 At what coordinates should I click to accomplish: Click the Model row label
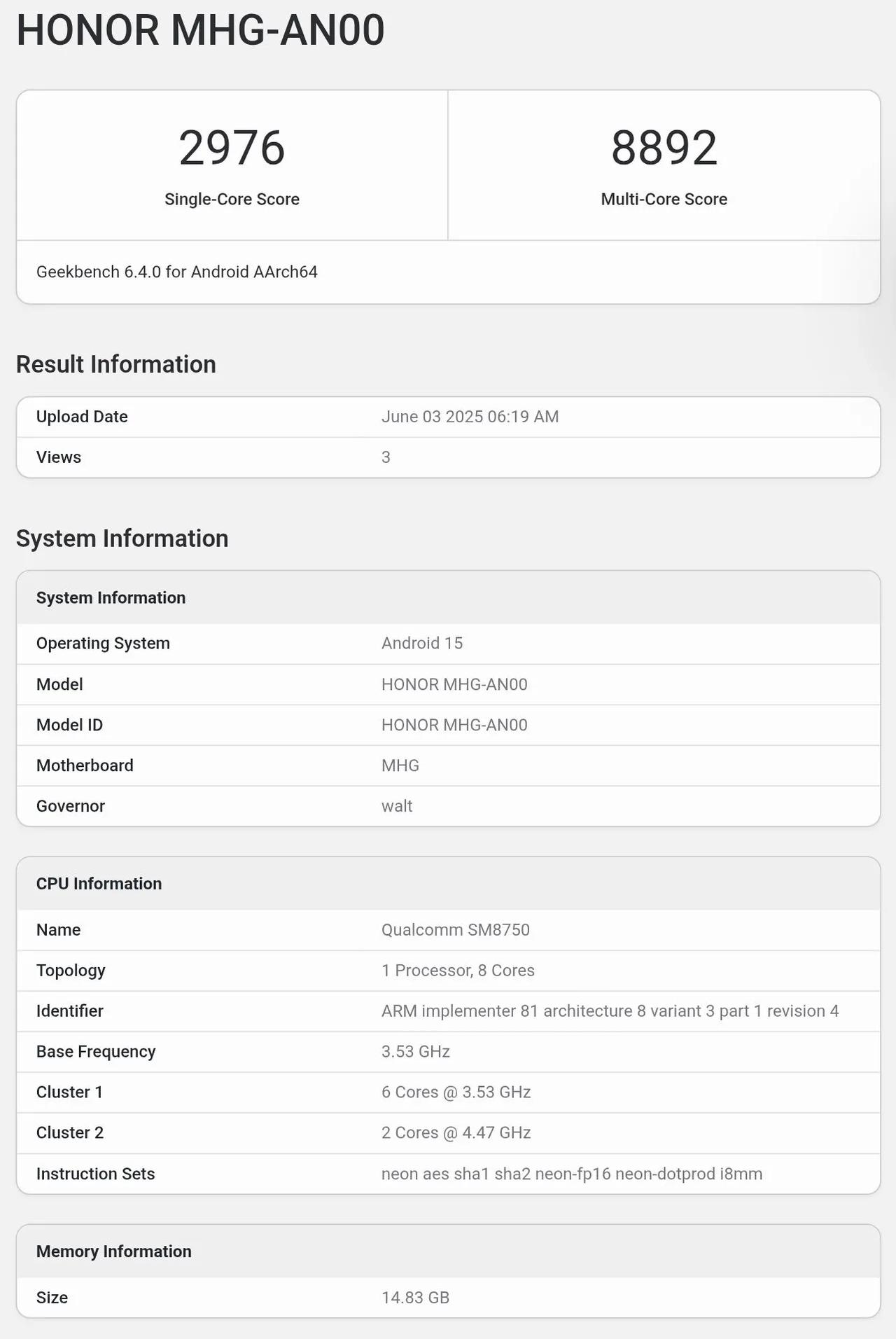[x=59, y=684]
